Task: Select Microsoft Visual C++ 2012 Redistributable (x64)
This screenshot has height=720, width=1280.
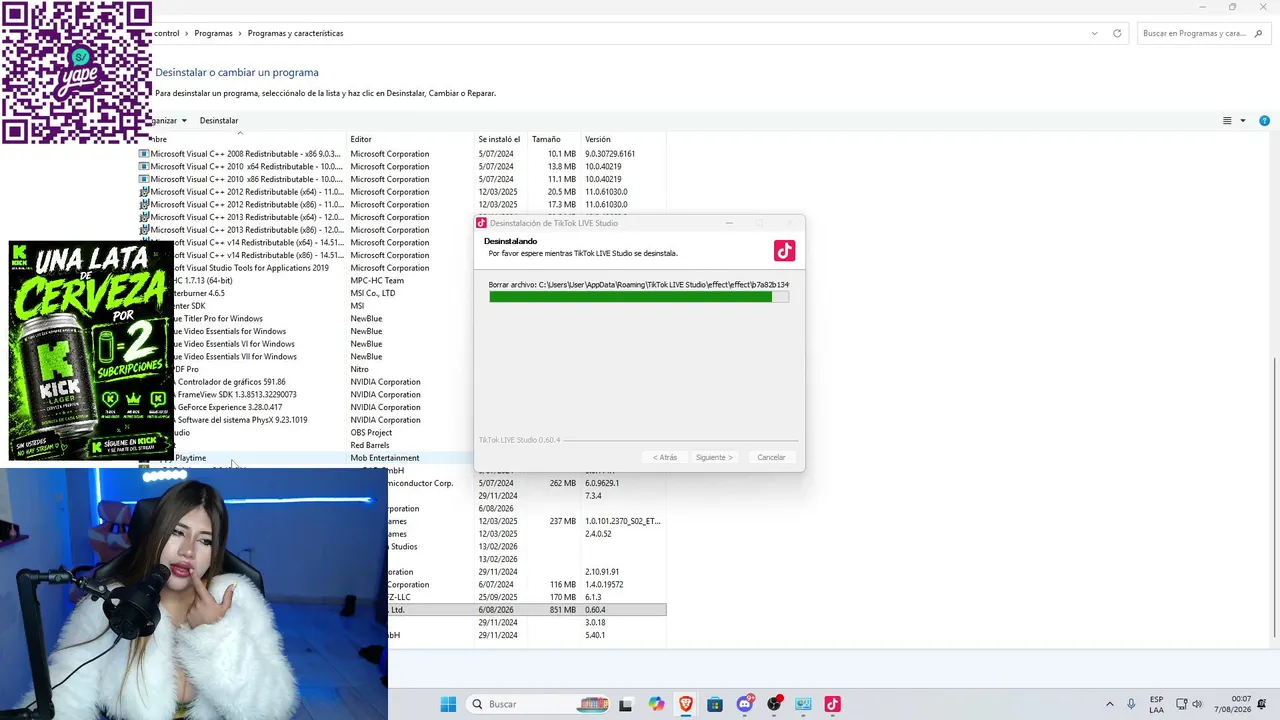Action: point(402,192)
